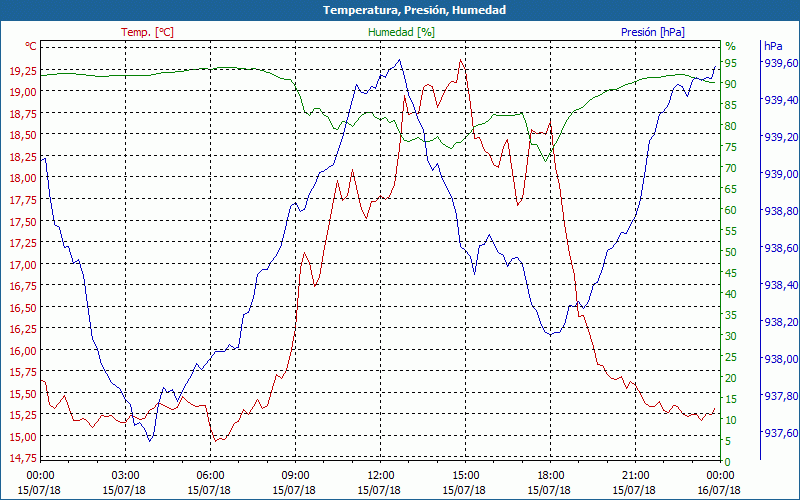Click time axis label '06:00'
This screenshot has height=500, width=800.
coord(210,477)
